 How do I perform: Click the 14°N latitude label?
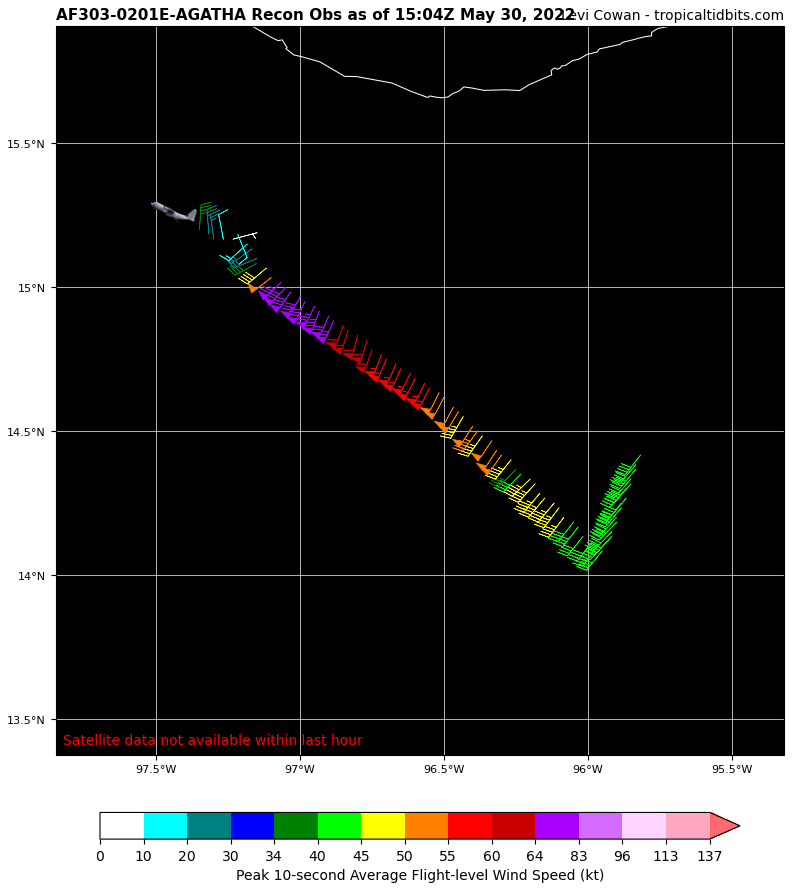(31, 576)
